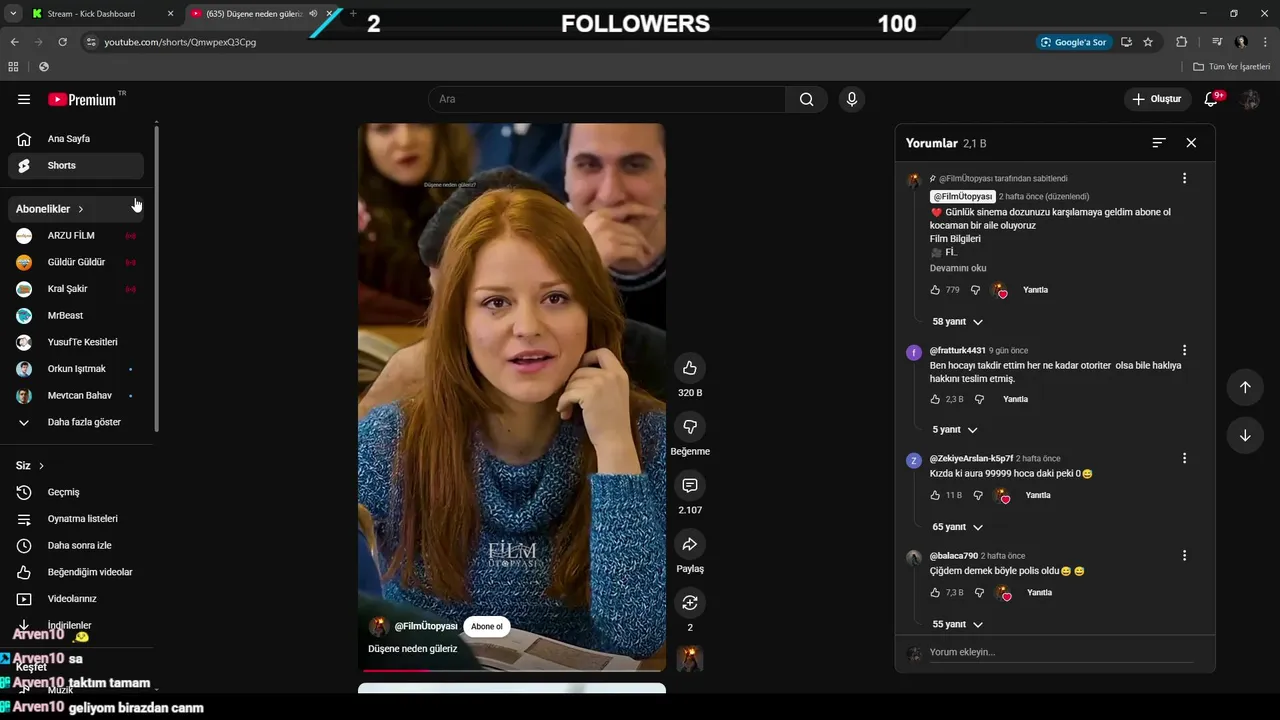Like the ZekiyeArslan comment with 11 B
Image resolution: width=1280 pixels, height=720 pixels.
tap(935, 495)
